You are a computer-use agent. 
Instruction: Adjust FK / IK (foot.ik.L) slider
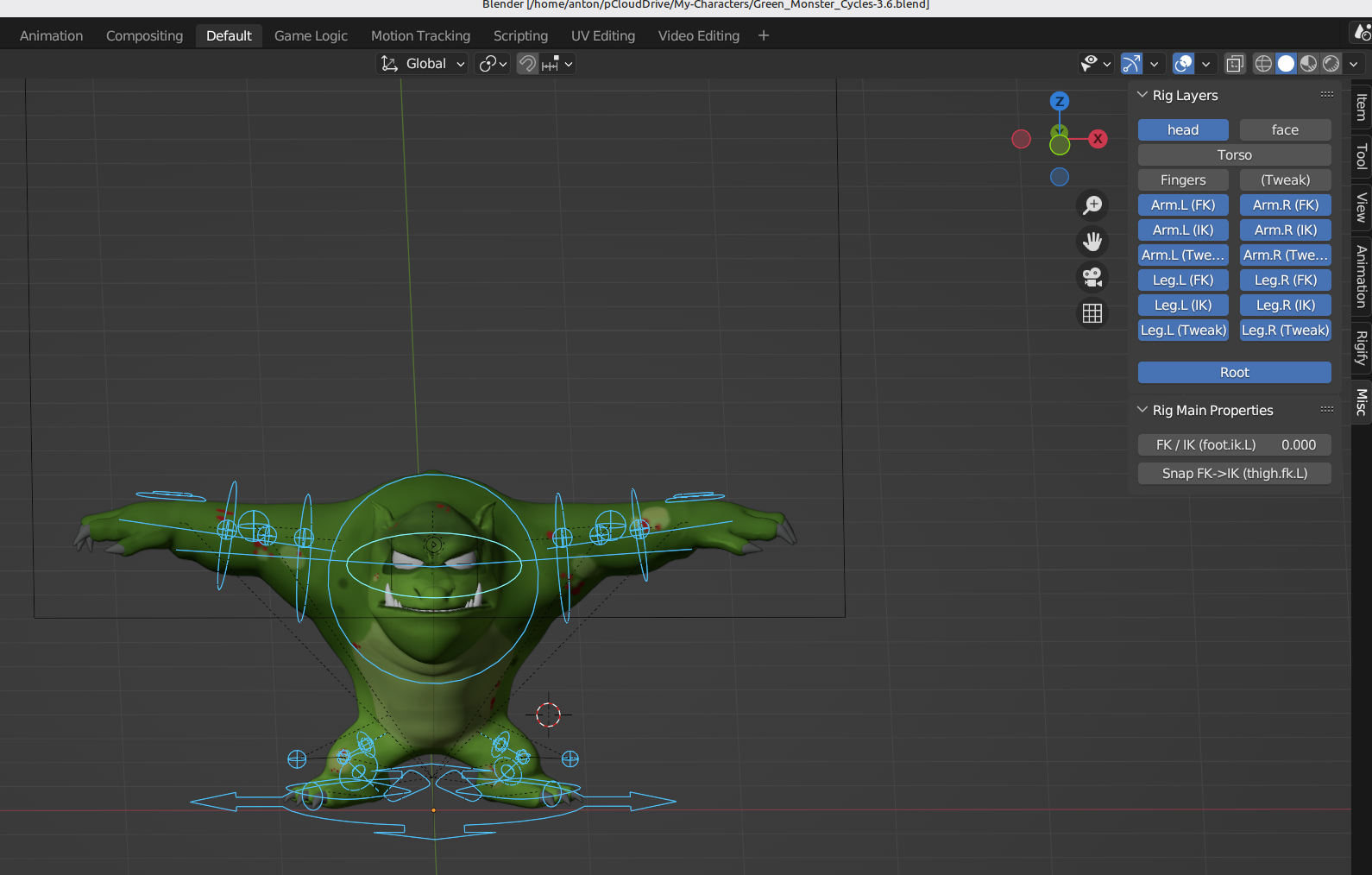pyautogui.click(x=1235, y=445)
